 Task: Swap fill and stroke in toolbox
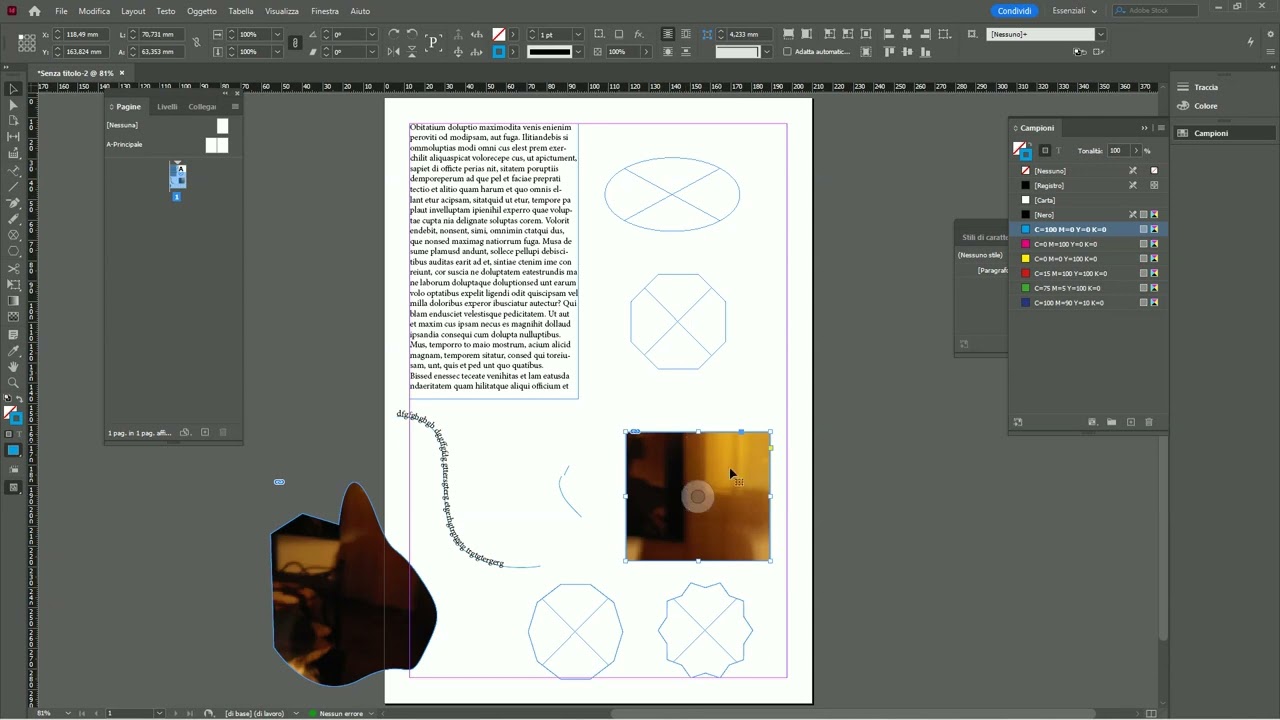19,399
